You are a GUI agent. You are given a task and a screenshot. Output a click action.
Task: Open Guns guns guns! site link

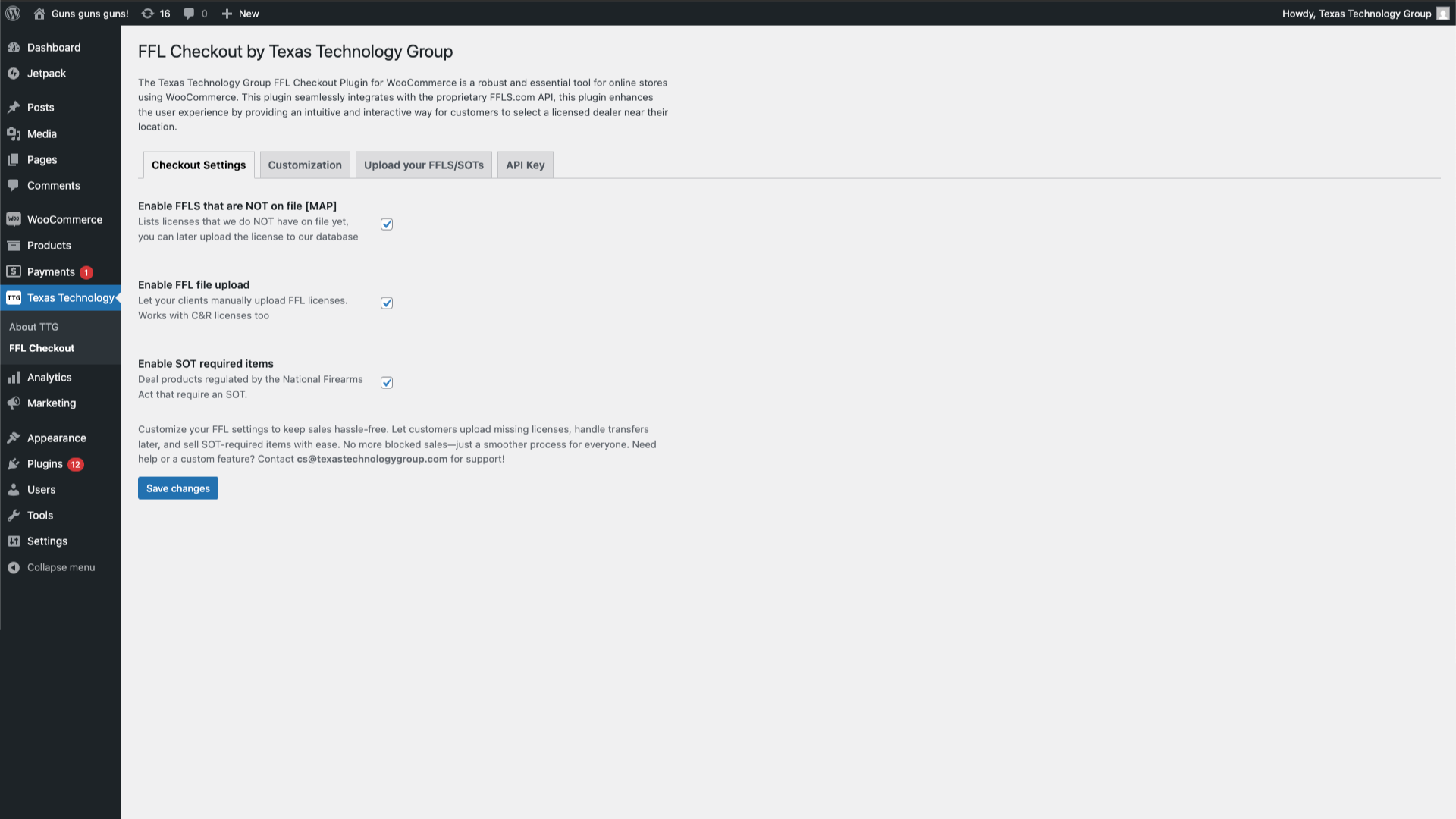pyautogui.click(x=90, y=14)
